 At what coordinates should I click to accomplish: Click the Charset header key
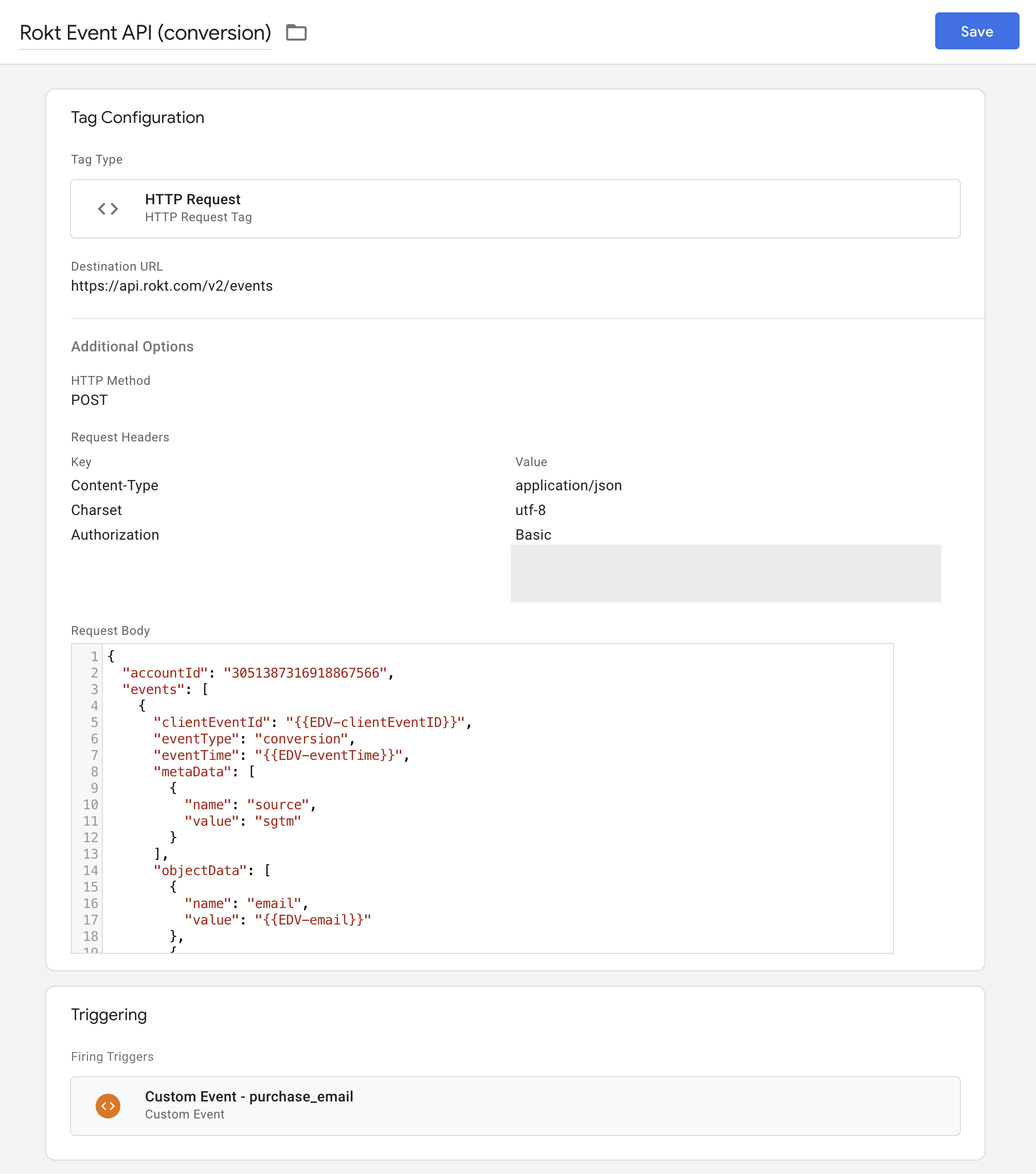click(x=97, y=510)
